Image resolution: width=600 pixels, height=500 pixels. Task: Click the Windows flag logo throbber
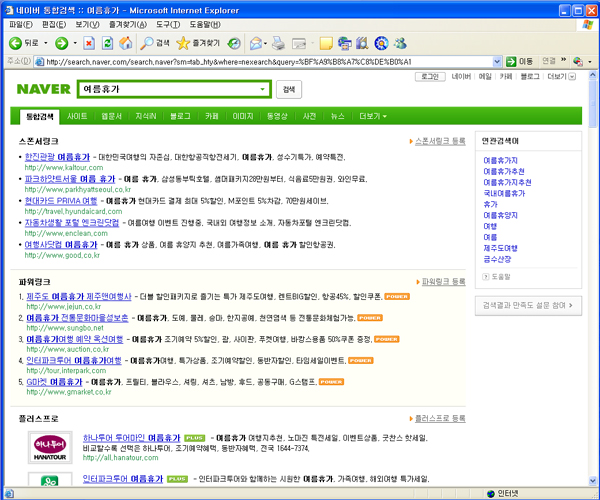coord(587,24)
